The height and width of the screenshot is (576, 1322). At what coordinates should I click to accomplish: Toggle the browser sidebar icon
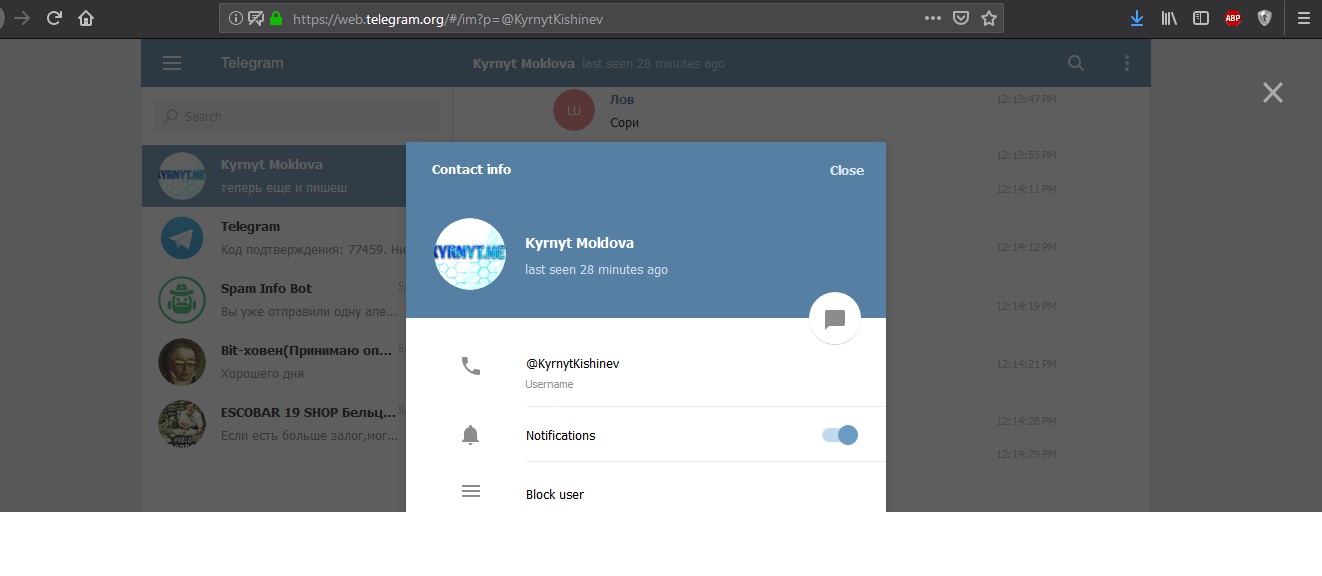pyautogui.click(x=1201, y=18)
